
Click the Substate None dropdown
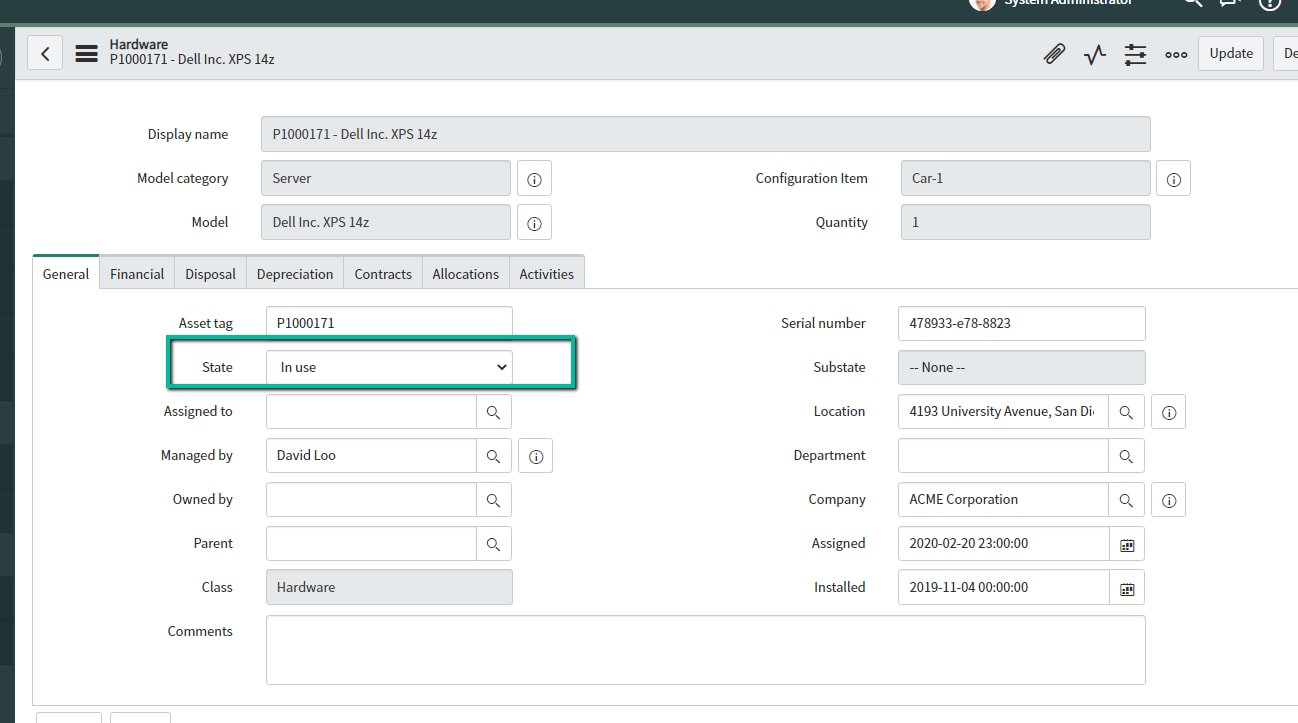click(1021, 367)
